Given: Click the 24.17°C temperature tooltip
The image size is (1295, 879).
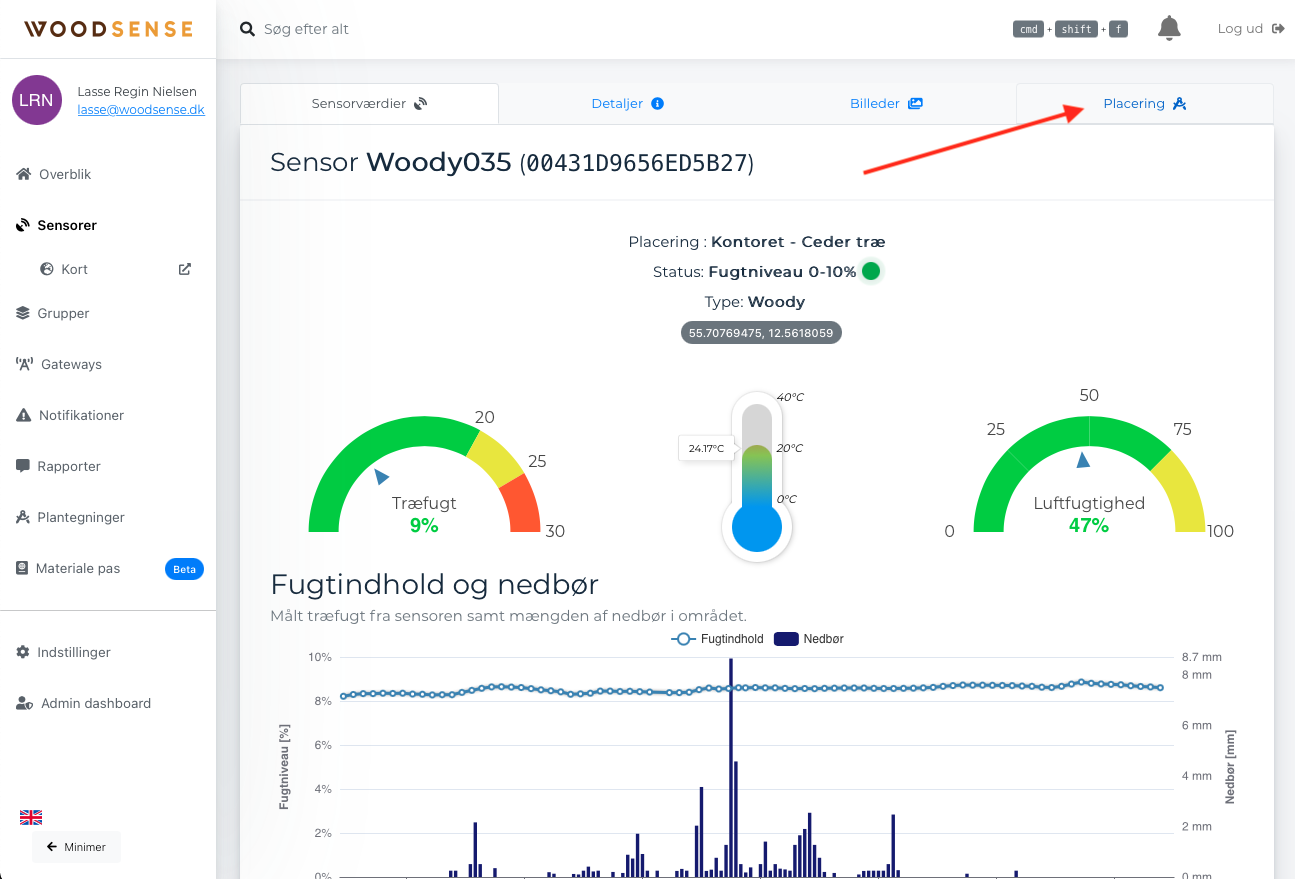Looking at the screenshot, I should click(x=707, y=448).
